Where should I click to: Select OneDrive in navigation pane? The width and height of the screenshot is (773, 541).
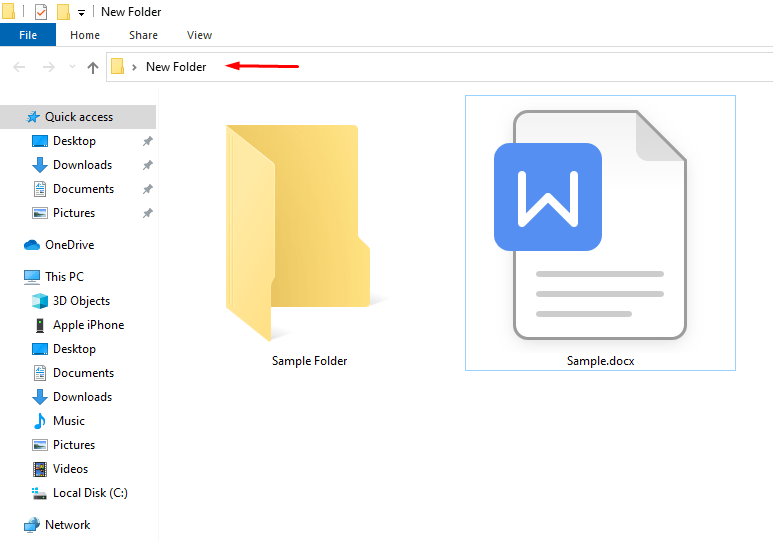pyautogui.click(x=69, y=245)
